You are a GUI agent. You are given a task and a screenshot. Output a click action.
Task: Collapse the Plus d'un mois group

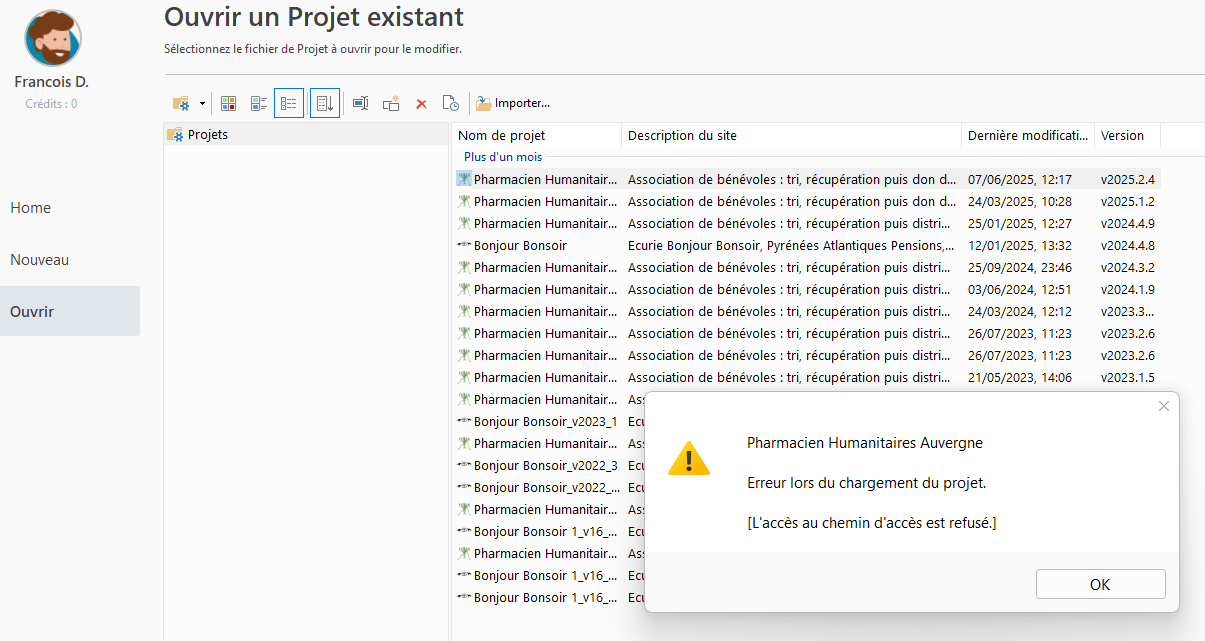503,157
